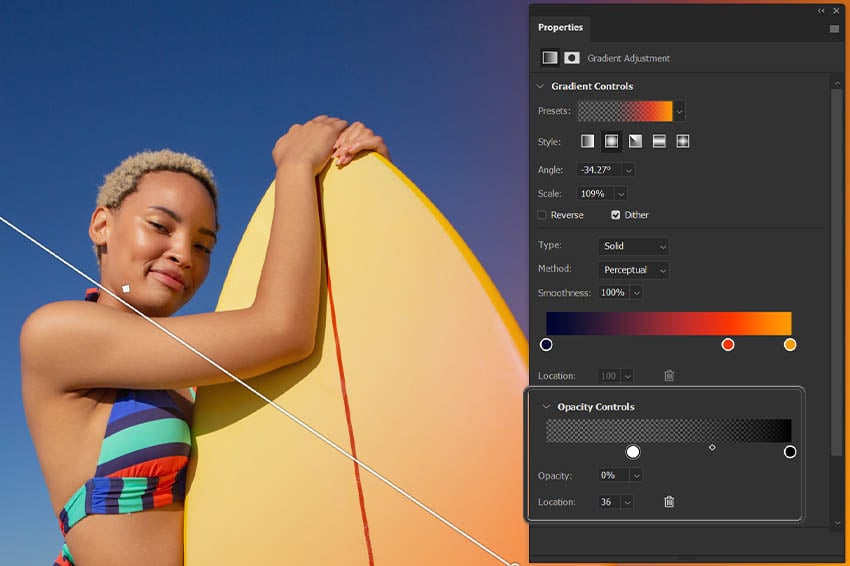Select the orange end color stop
850x566 pixels.
tap(790, 344)
